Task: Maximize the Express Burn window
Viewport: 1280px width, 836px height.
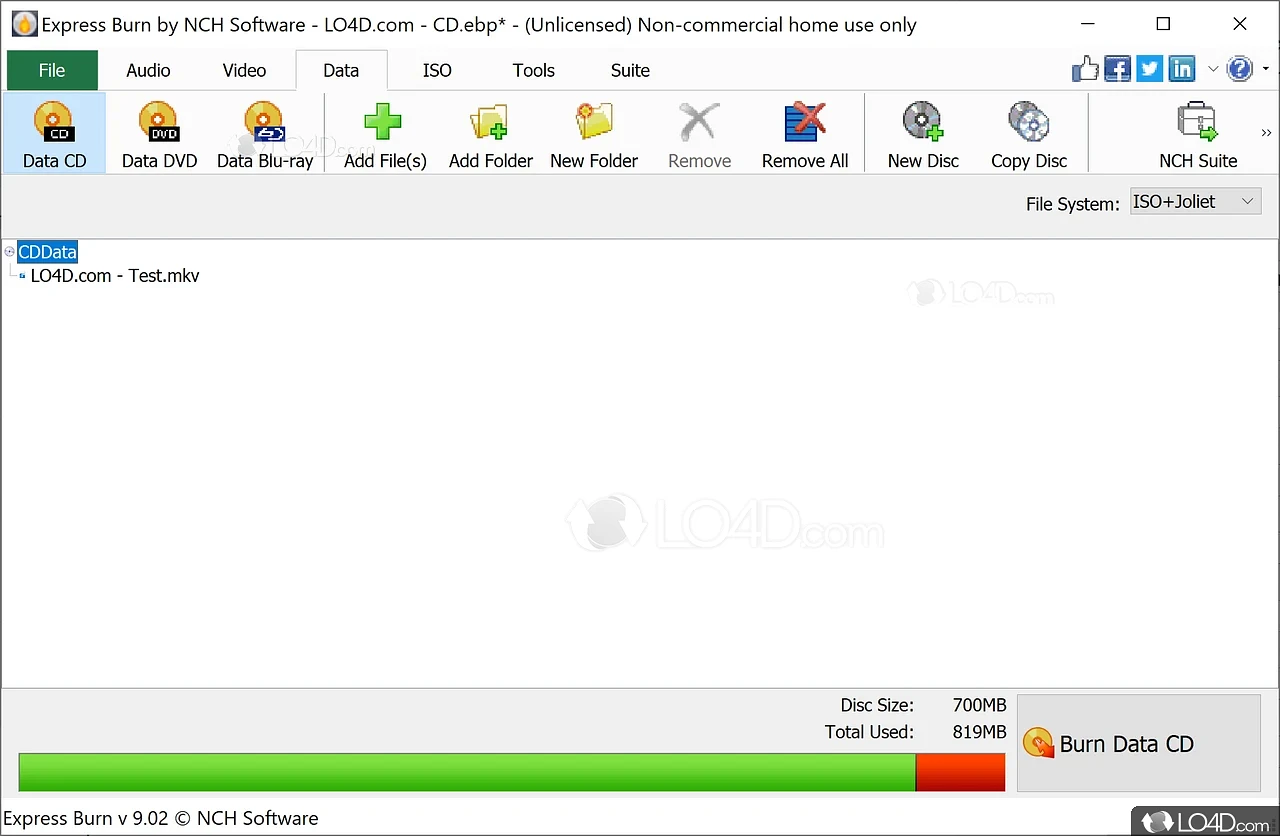Action: (x=1163, y=24)
